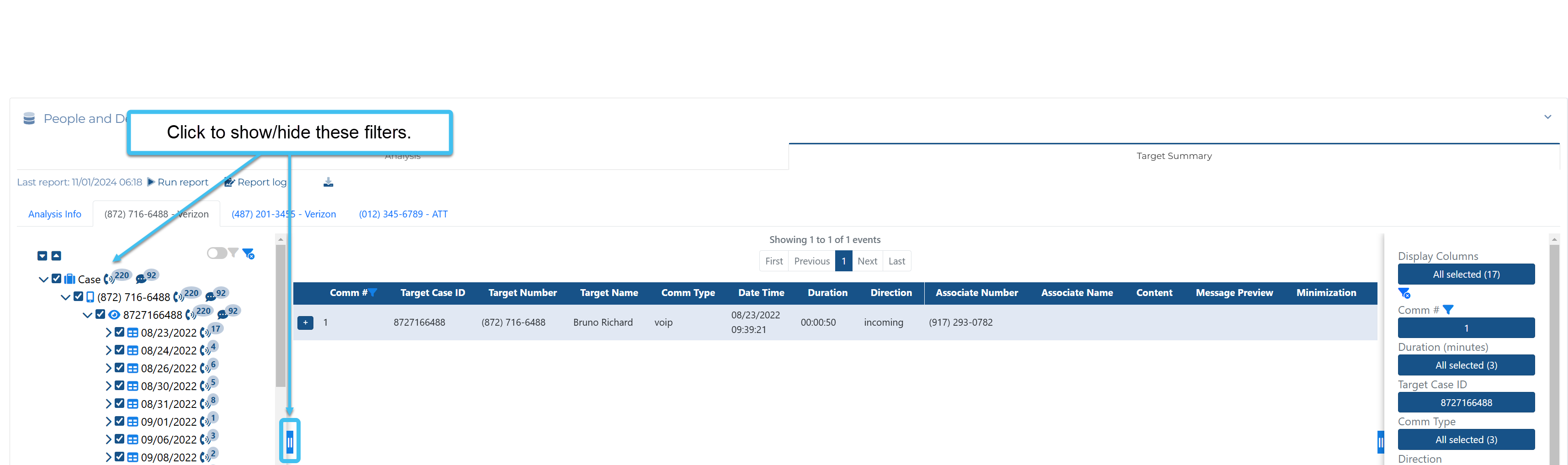Click the collapse all tree nodes icon
Viewport: 1568px width, 465px height.
(56, 256)
